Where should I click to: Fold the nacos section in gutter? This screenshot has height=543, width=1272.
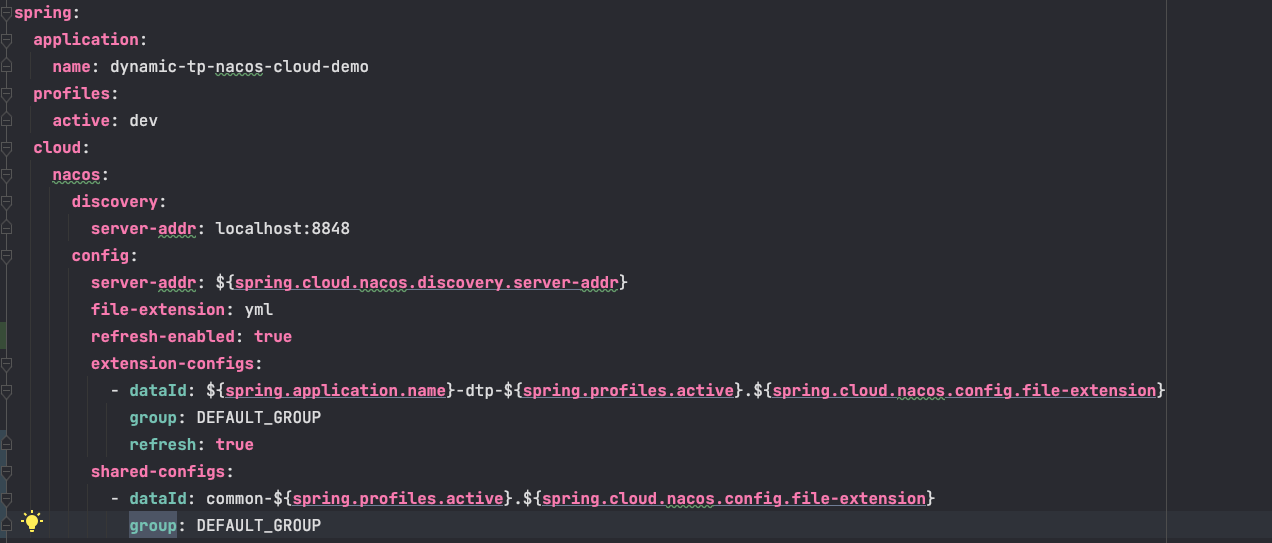(5, 174)
